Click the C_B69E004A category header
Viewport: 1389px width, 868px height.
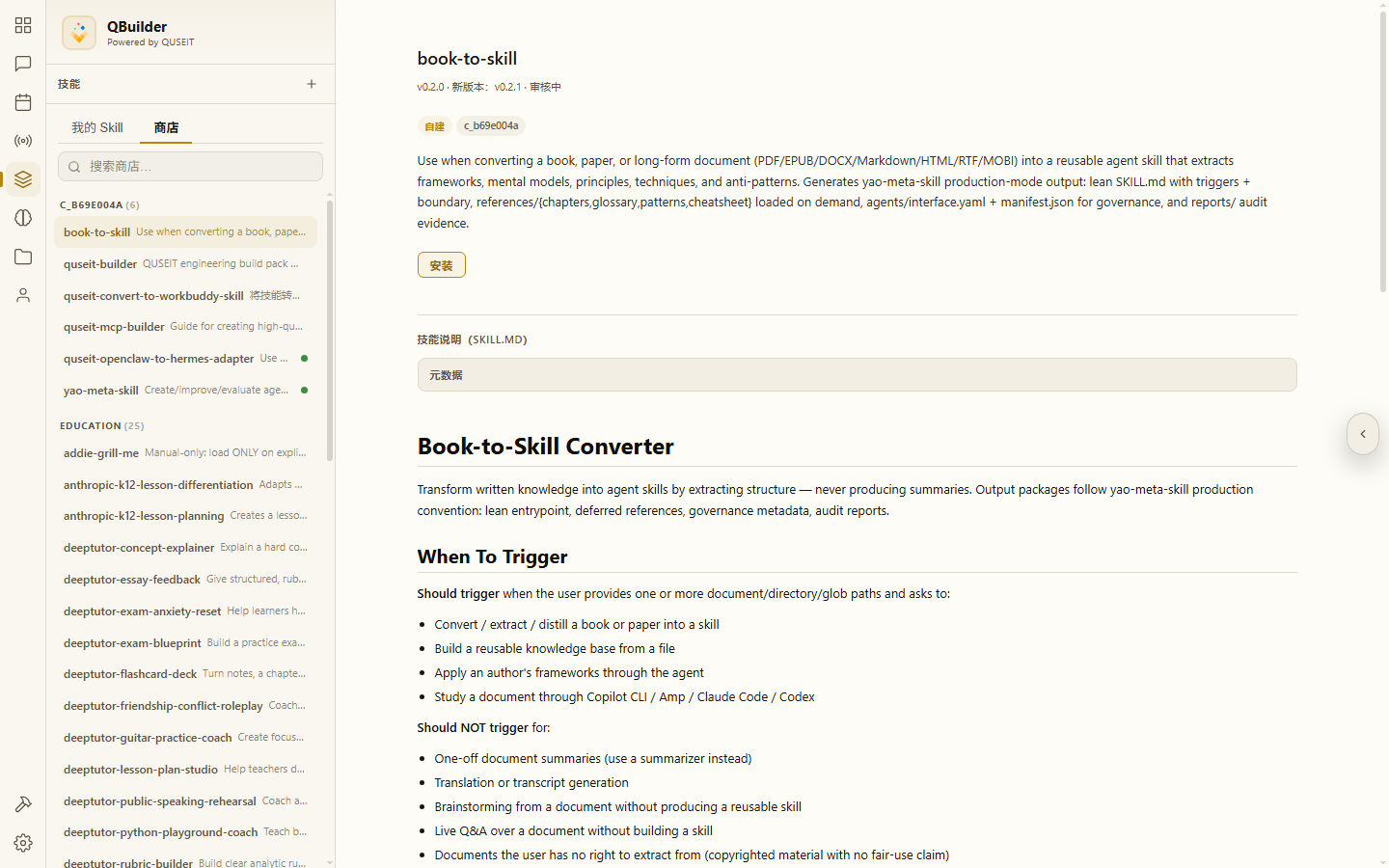pyautogui.click(x=99, y=205)
